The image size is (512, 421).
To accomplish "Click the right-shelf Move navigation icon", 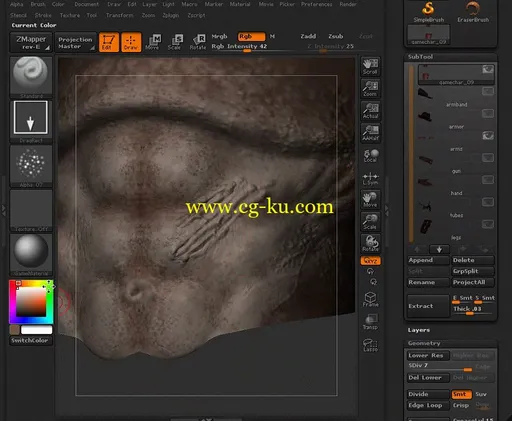I will coord(370,199).
